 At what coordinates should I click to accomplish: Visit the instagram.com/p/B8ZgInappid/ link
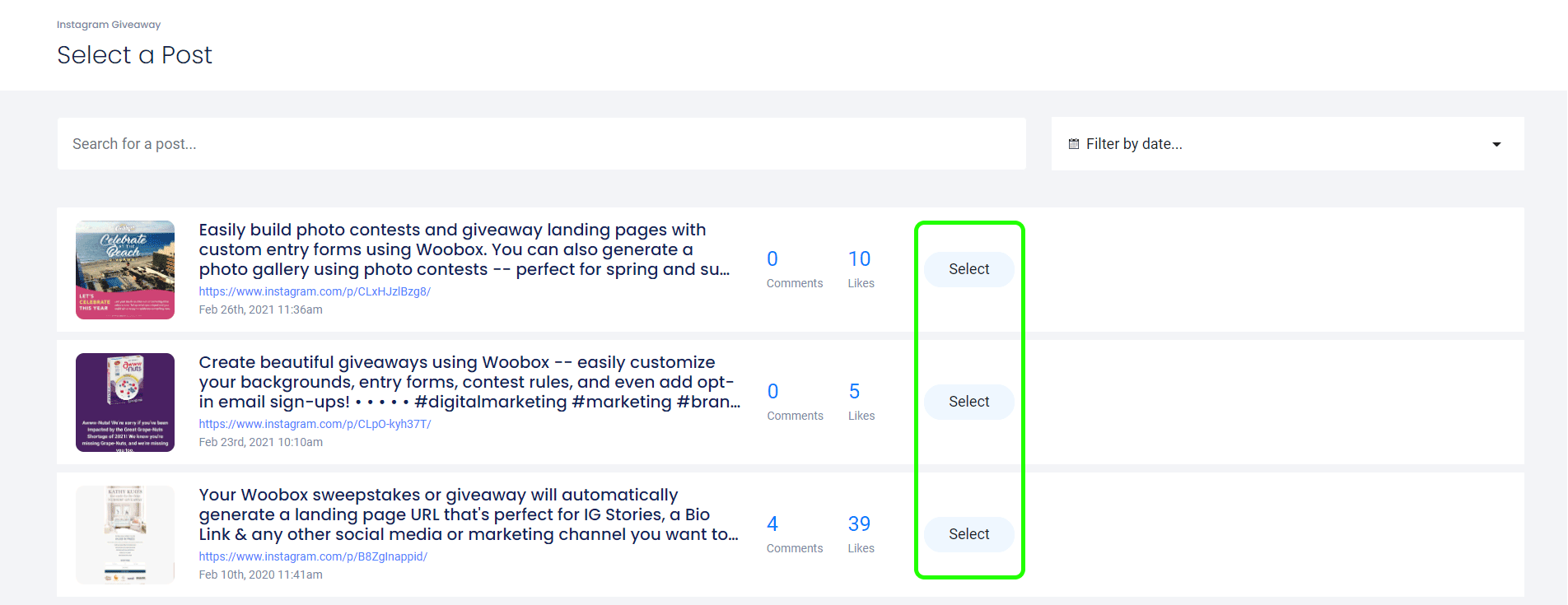[313, 556]
